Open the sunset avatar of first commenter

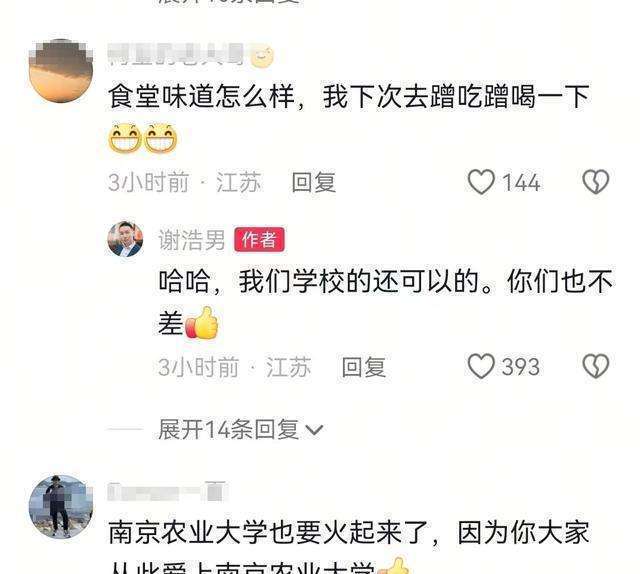point(61,70)
